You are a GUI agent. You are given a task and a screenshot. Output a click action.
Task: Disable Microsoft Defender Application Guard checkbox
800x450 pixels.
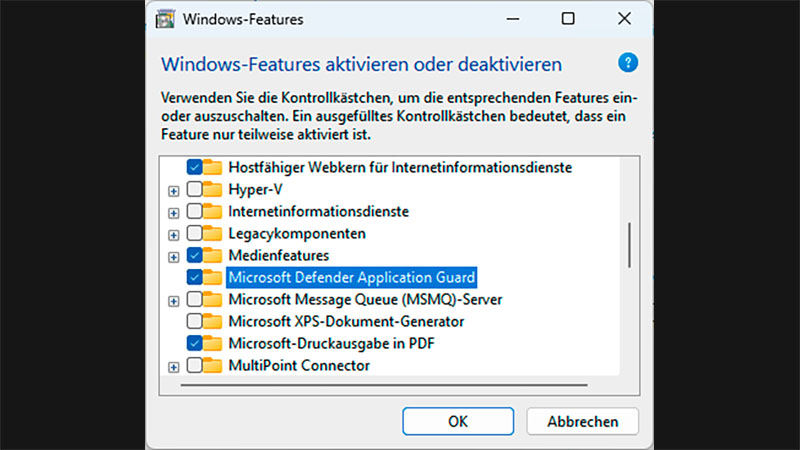tap(194, 277)
